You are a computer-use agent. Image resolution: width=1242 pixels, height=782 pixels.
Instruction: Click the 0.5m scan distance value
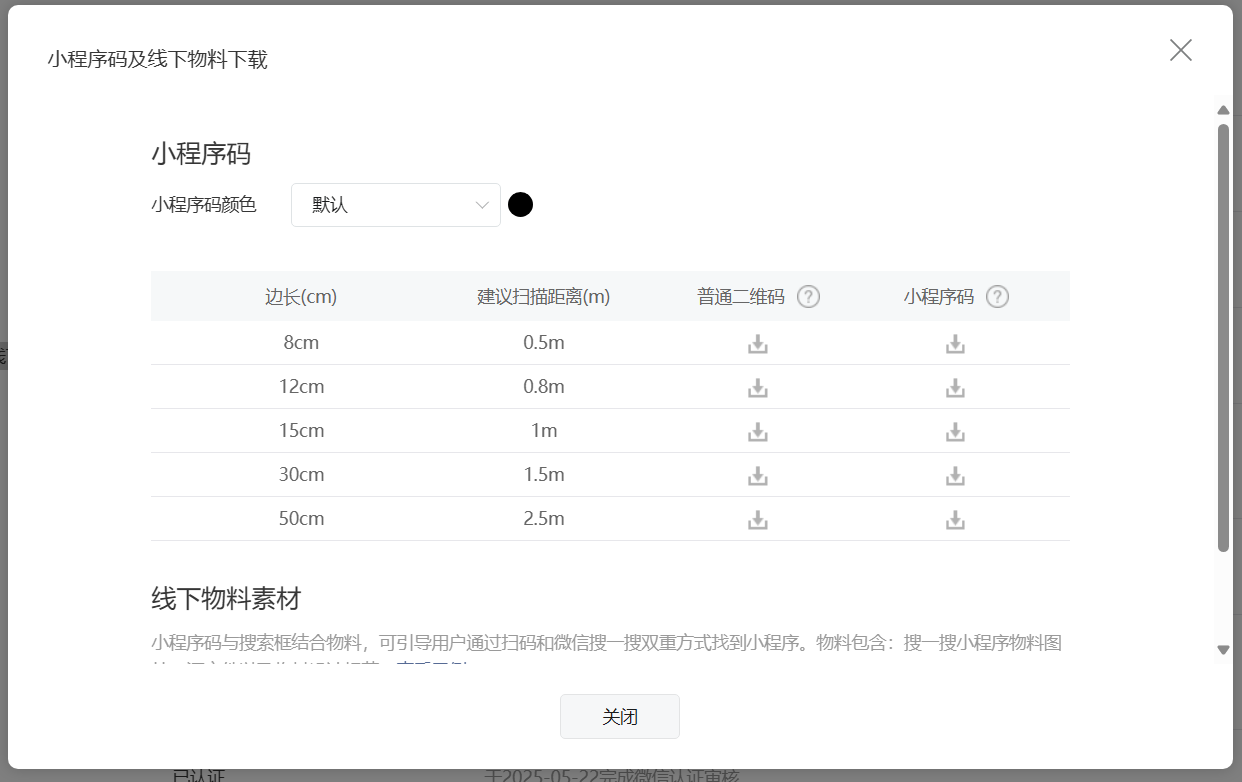click(x=544, y=343)
